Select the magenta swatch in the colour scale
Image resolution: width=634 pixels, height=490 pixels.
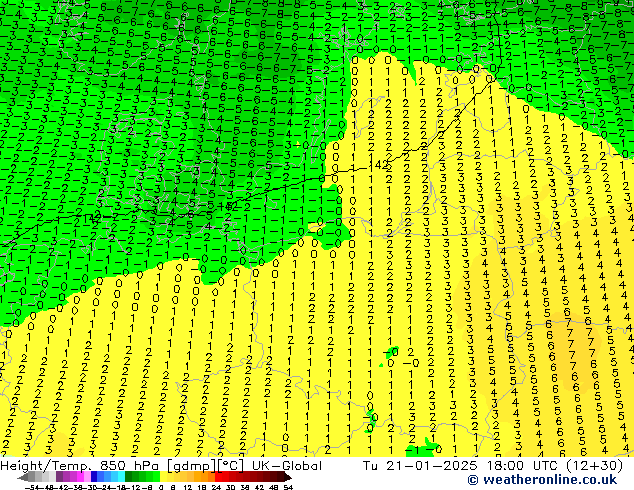click(x=80, y=477)
